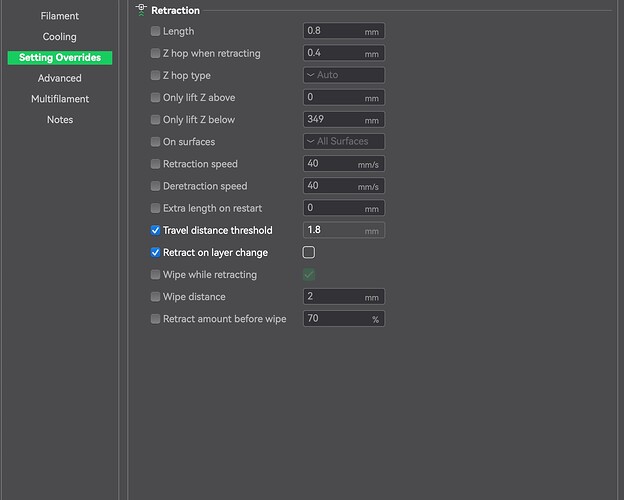624x500 pixels.
Task: Tick the Retract on layer change value box
Action: 309,253
